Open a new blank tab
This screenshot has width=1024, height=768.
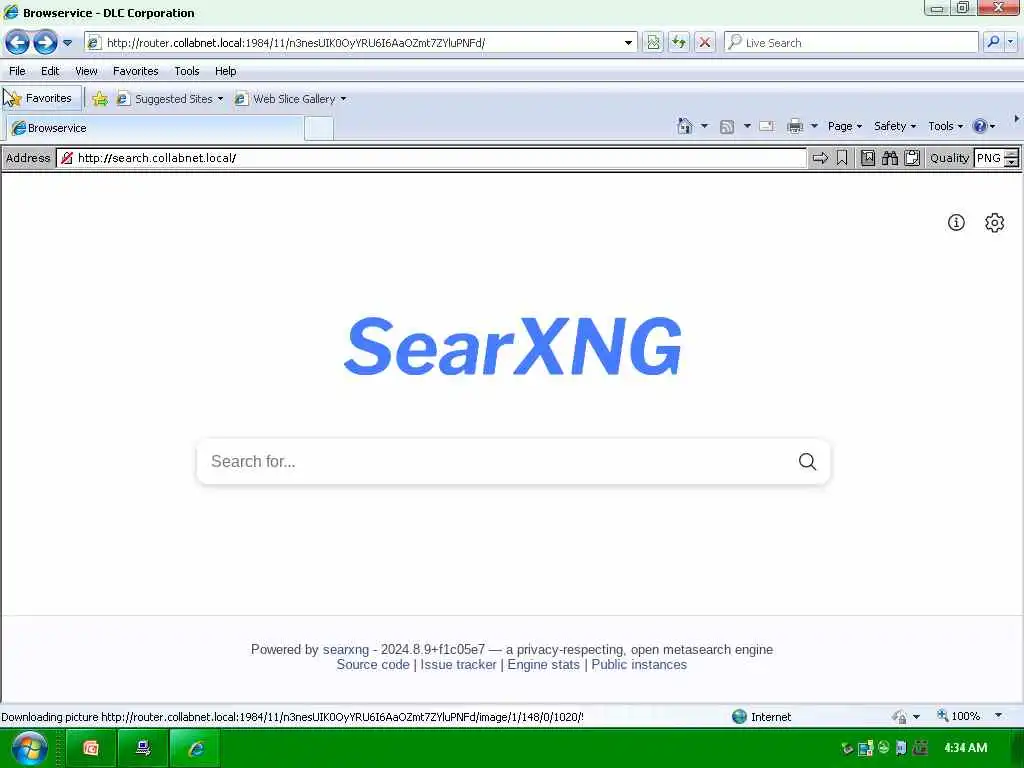point(319,128)
